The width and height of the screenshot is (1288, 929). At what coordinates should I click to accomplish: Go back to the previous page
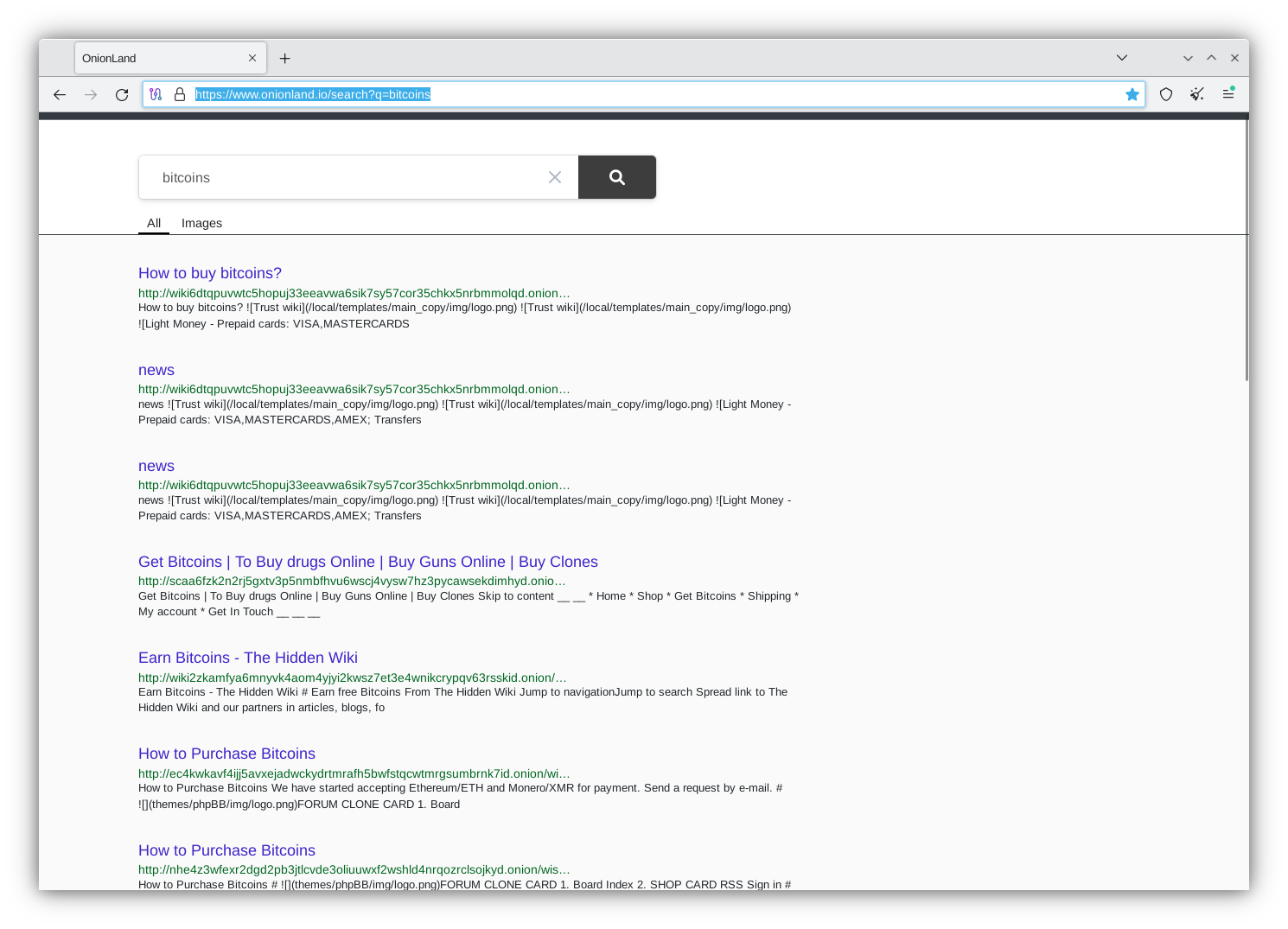[x=60, y=94]
